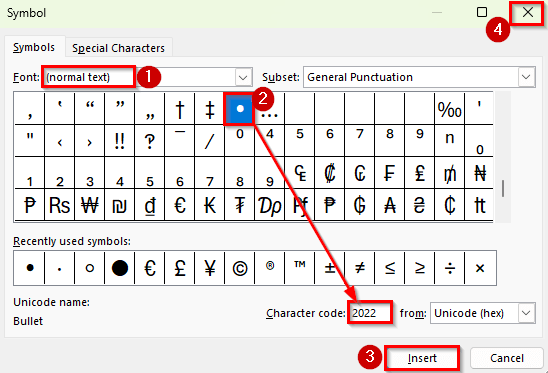Viewport: 548px width, 373px height.
Task: Select the division sign ÷
Action: [449, 268]
